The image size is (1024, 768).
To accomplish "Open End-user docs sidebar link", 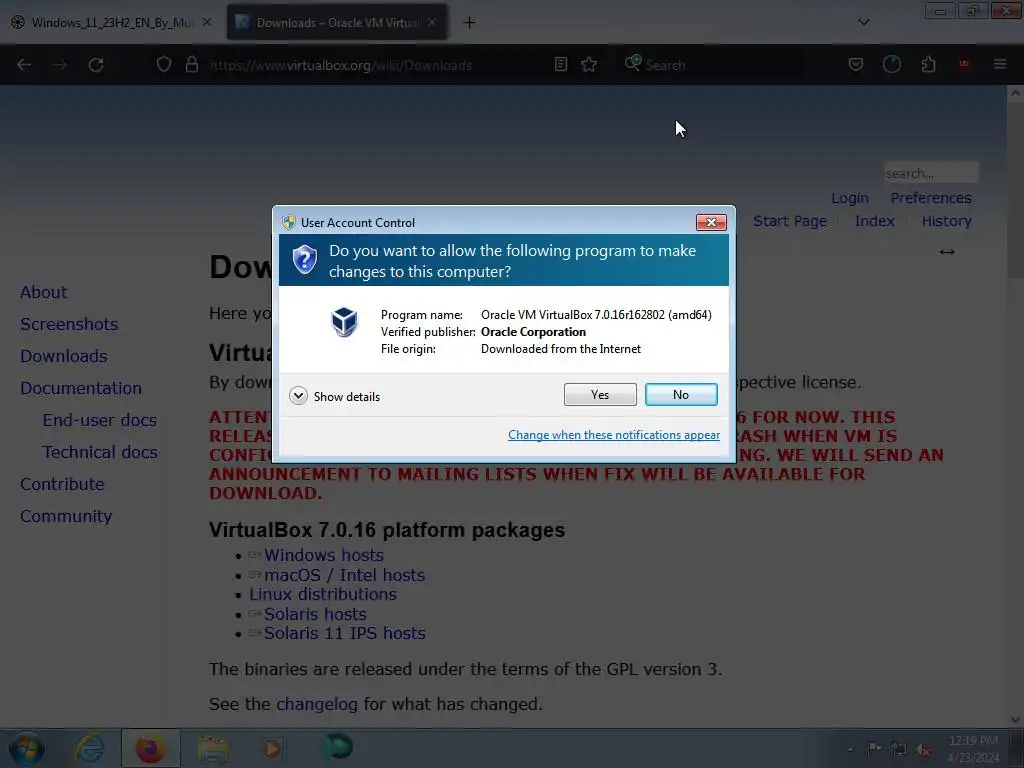I will coord(99,420).
